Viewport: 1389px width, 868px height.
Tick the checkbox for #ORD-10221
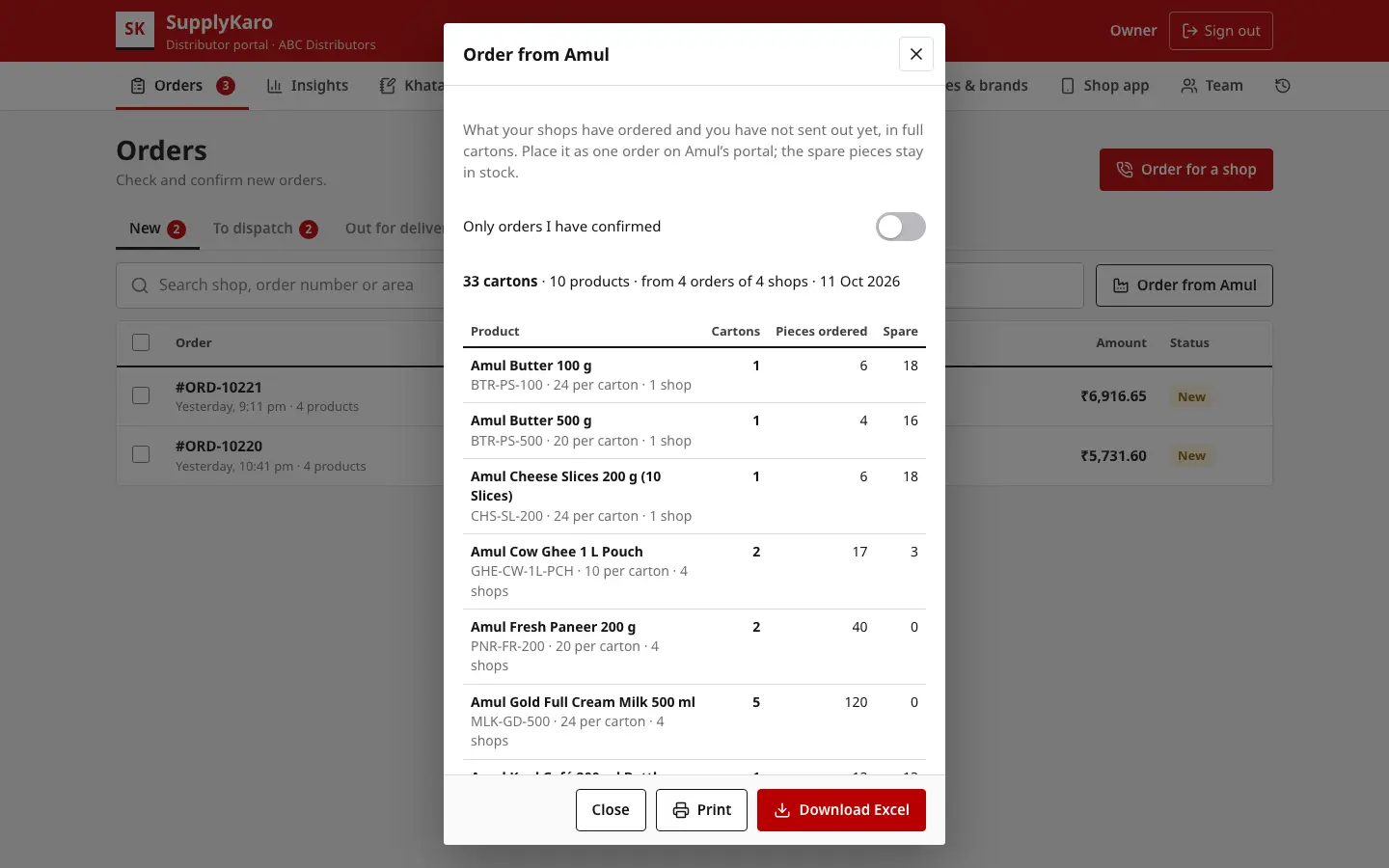[x=141, y=395]
